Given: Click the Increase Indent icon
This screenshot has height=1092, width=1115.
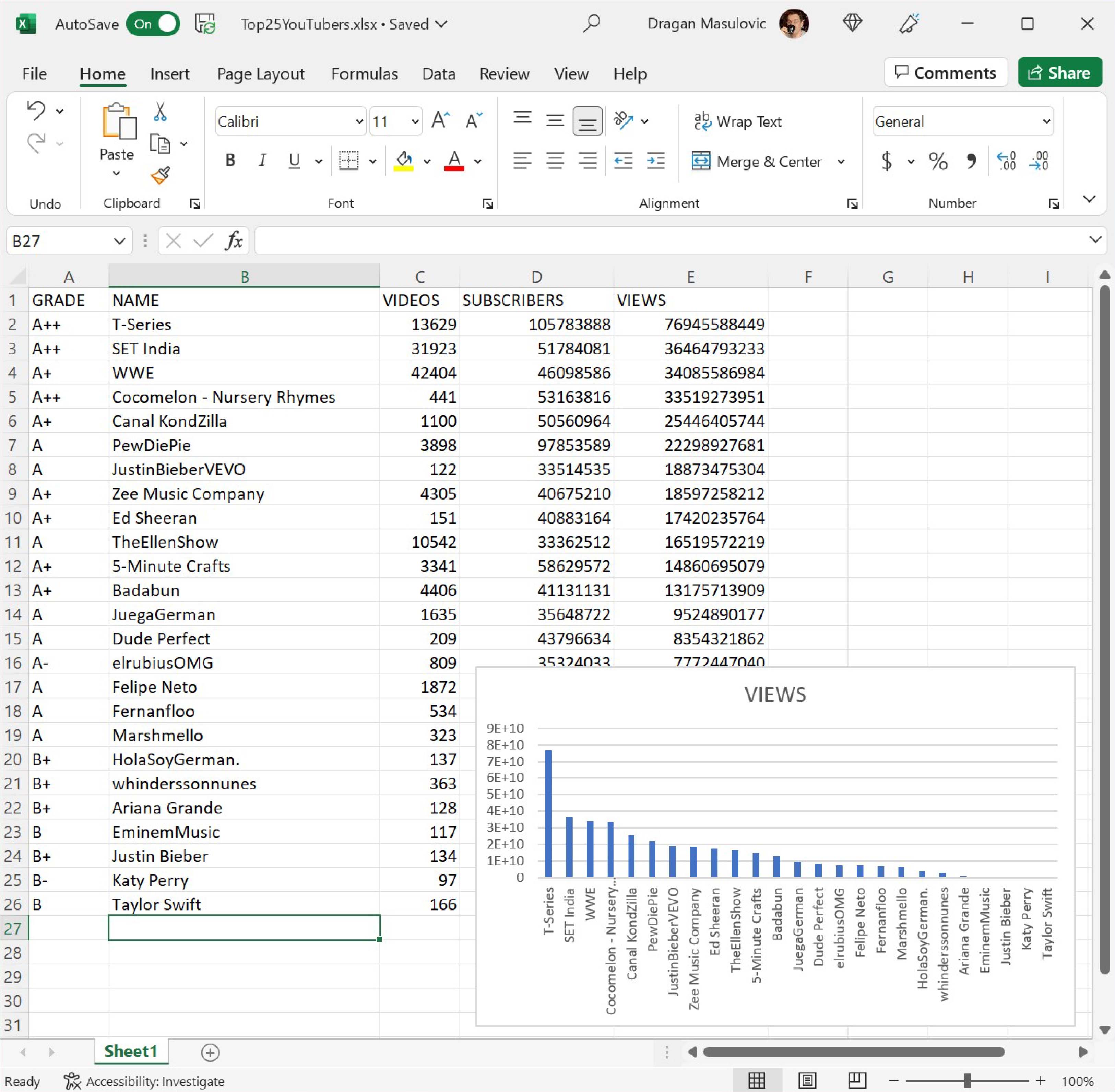Looking at the screenshot, I should click(x=655, y=161).
